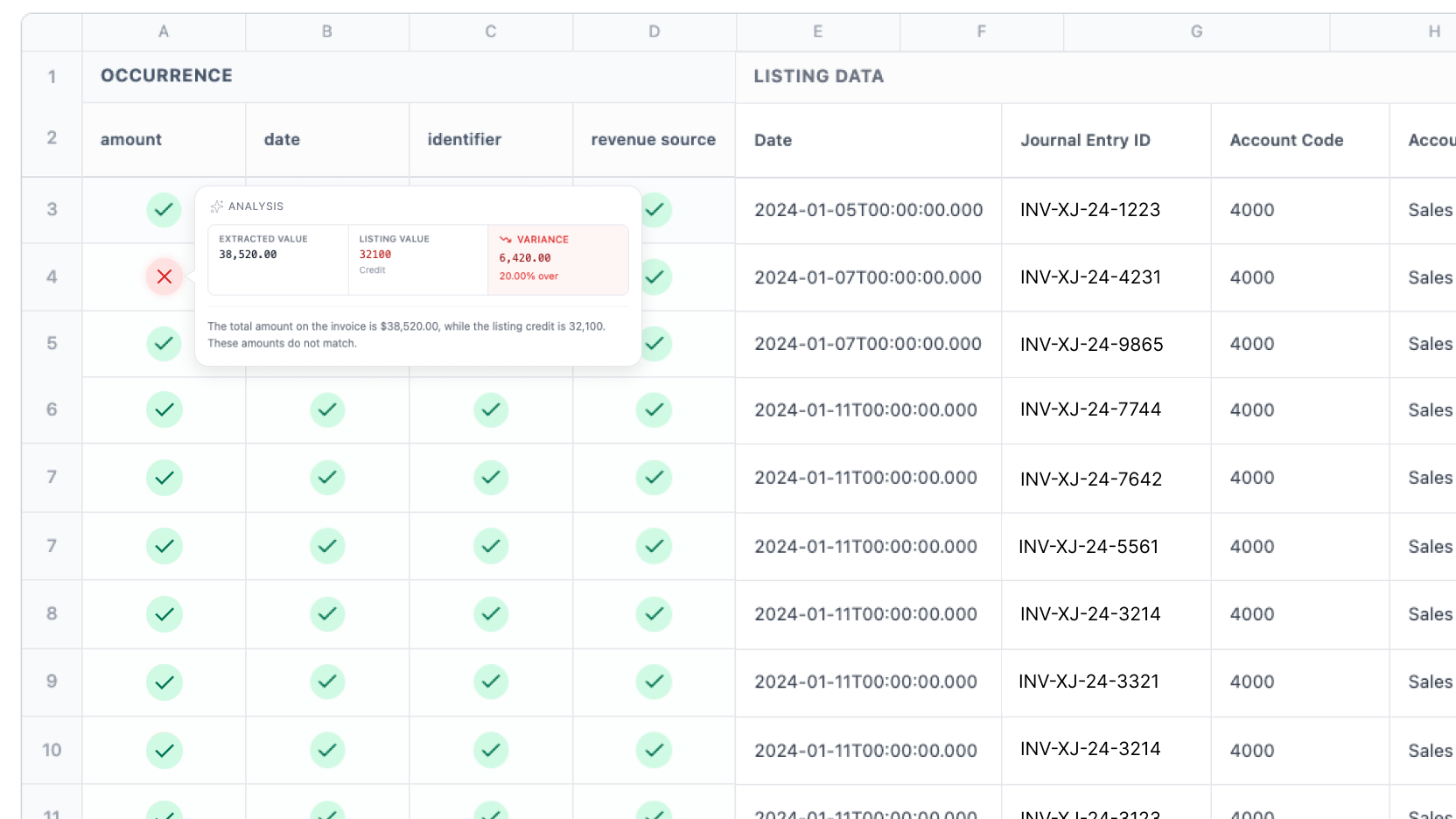Click the listing value 32100 in red

(375, 255)
